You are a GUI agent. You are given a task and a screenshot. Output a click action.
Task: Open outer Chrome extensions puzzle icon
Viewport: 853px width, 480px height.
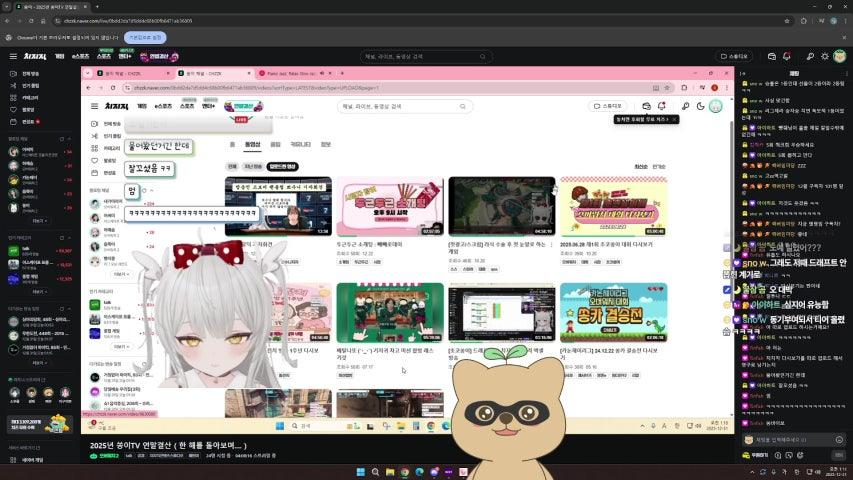pos(803,21)
